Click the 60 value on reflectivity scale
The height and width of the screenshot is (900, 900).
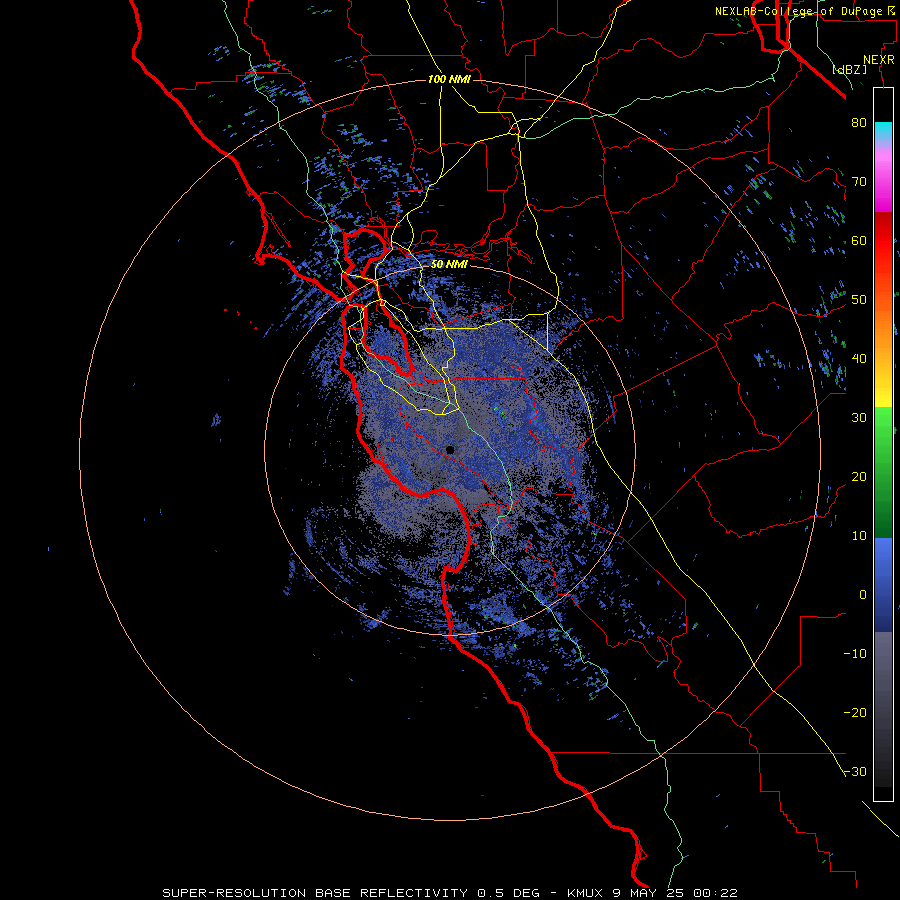(859, 240)
